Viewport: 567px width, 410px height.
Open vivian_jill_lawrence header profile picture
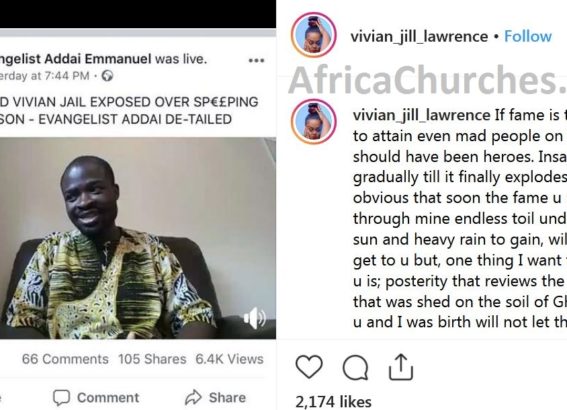point(314,35)
